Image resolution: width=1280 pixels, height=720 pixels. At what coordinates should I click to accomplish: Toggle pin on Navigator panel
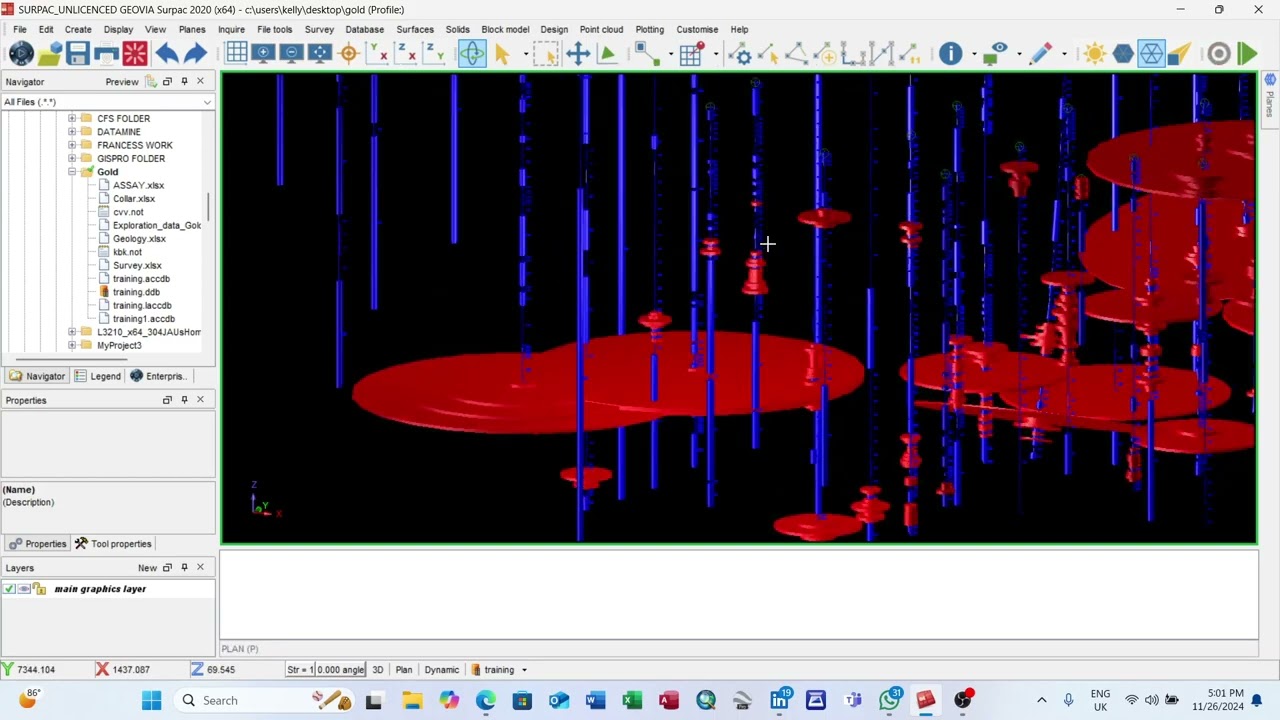tap(184, 82)
